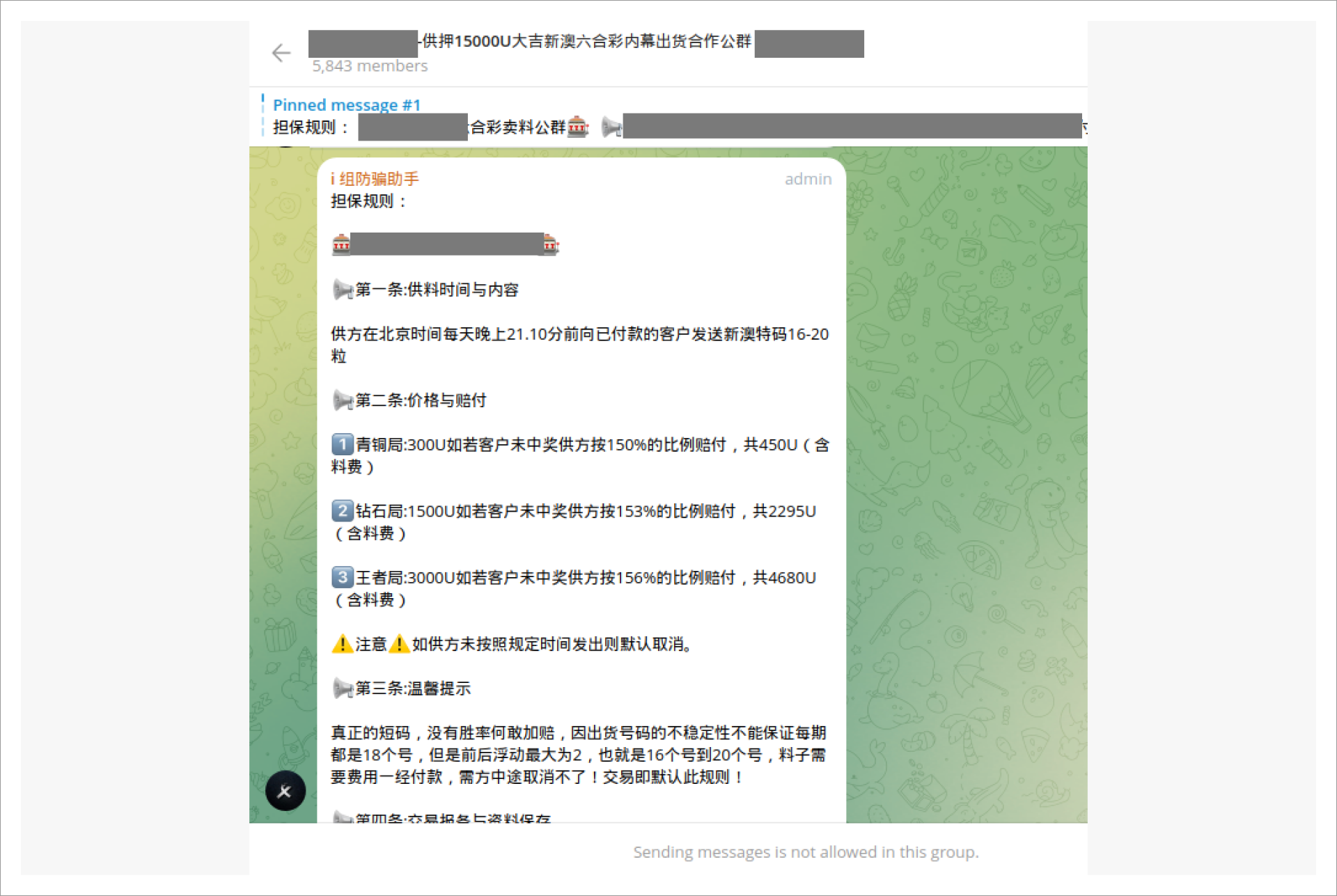Open group info via chat title
Screen dimensions: 1337x896
[586, 42]
